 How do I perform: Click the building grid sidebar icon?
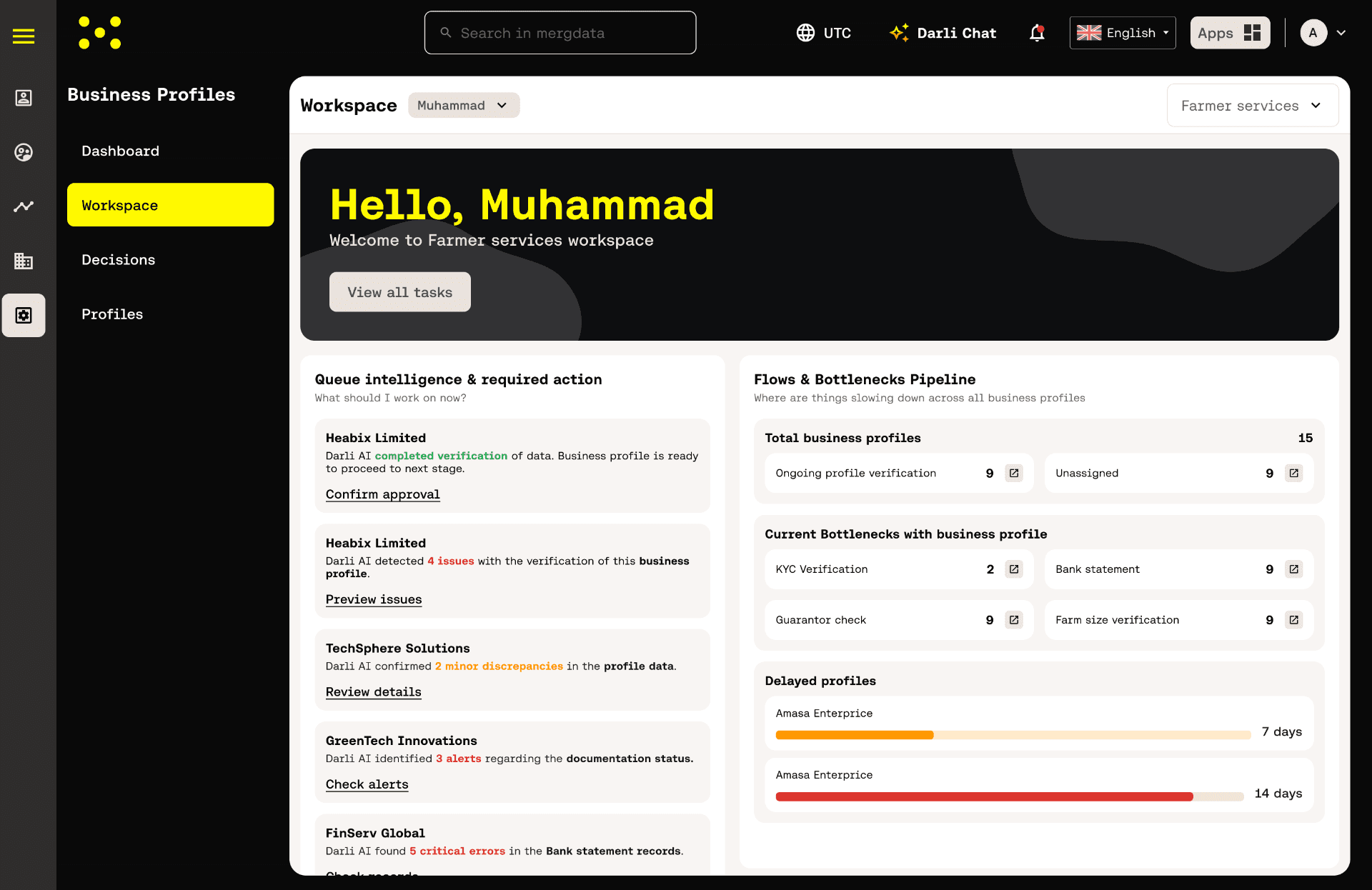[x=24, y=261]
